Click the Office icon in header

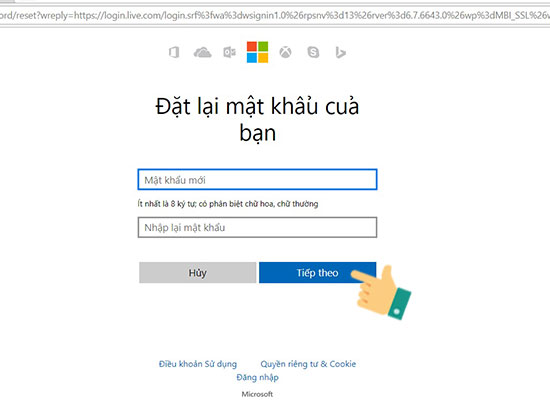pos(174,52)
